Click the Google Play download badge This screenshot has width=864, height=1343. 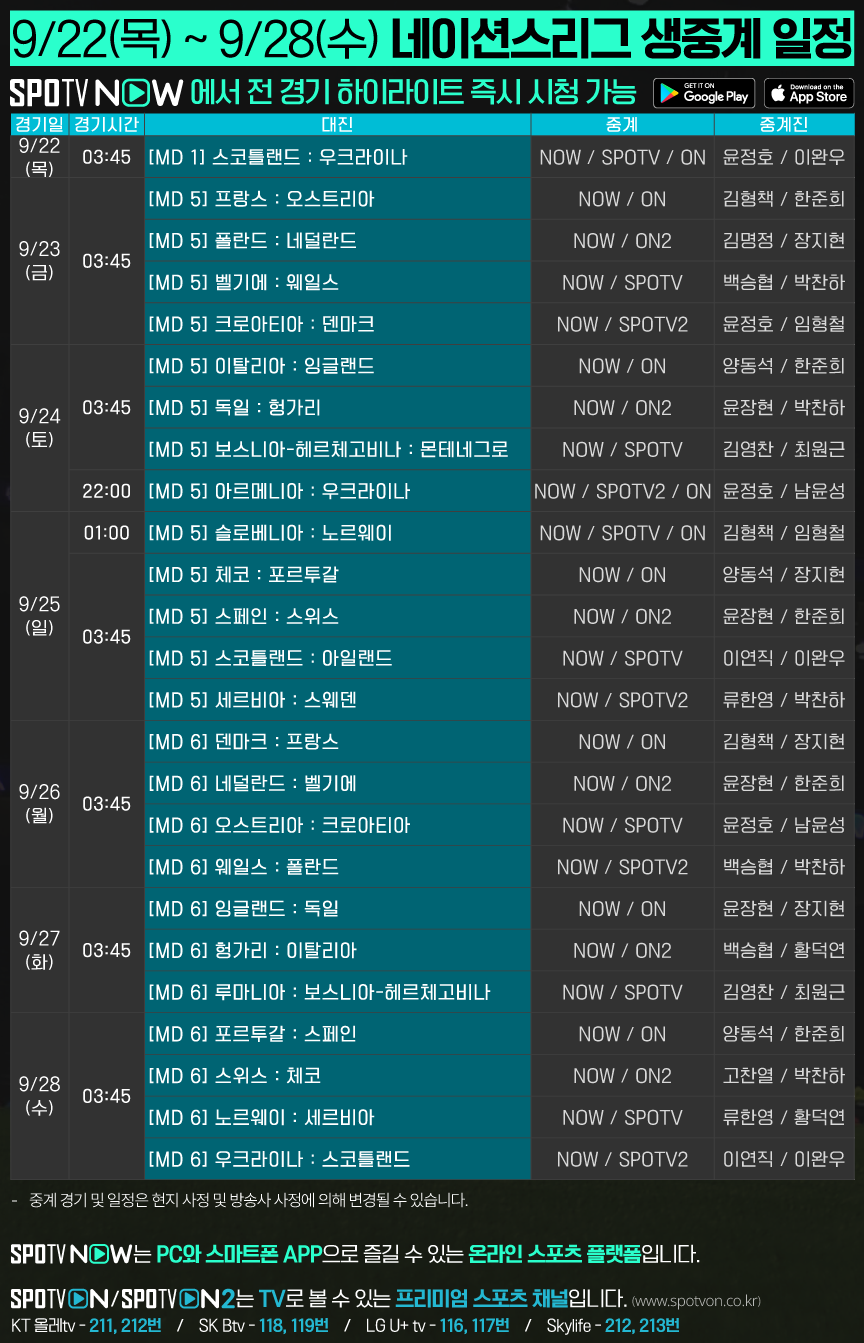[703, 93]
